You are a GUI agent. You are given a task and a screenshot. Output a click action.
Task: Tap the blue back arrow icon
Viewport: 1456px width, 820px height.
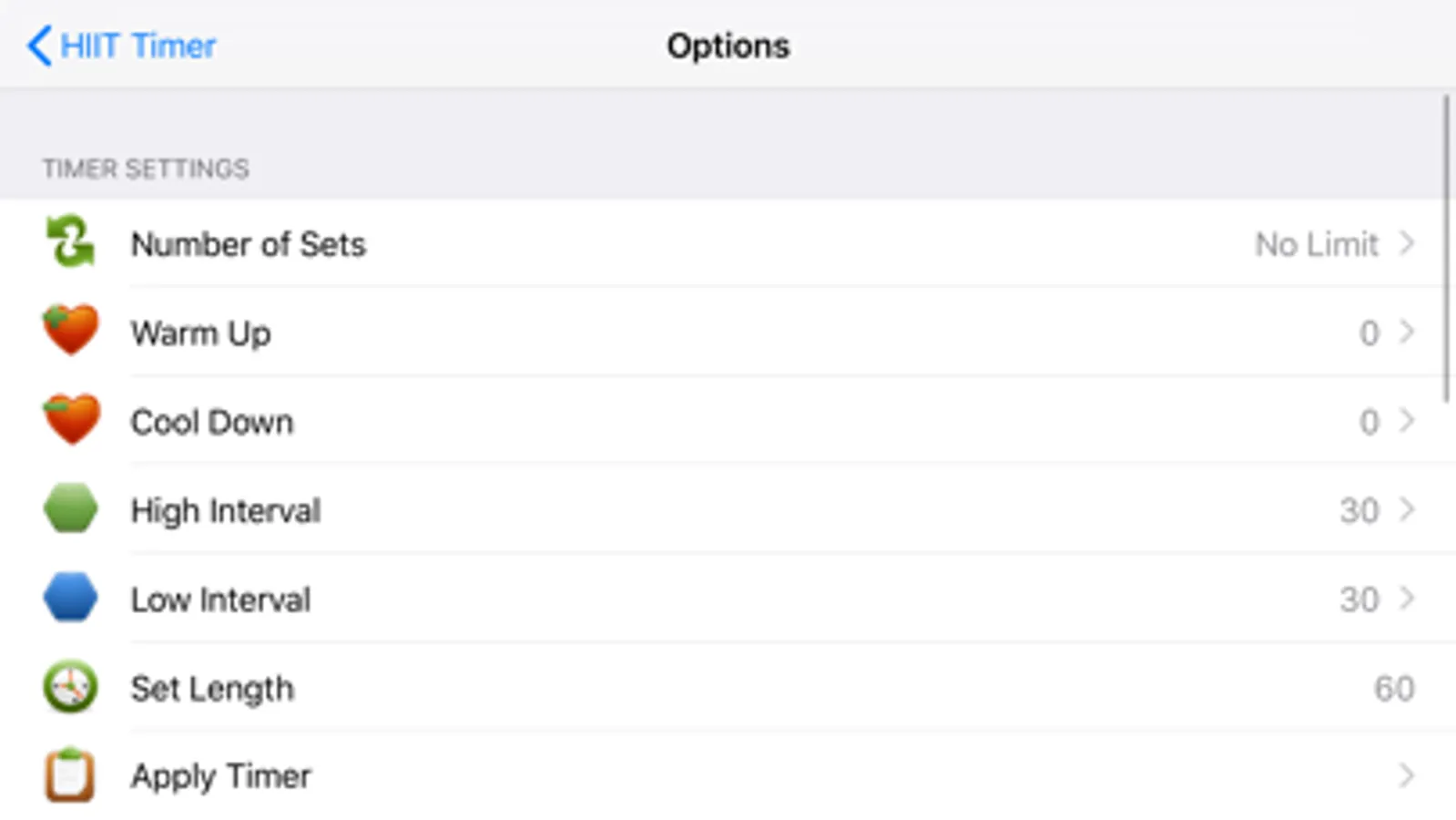[39, 46]
